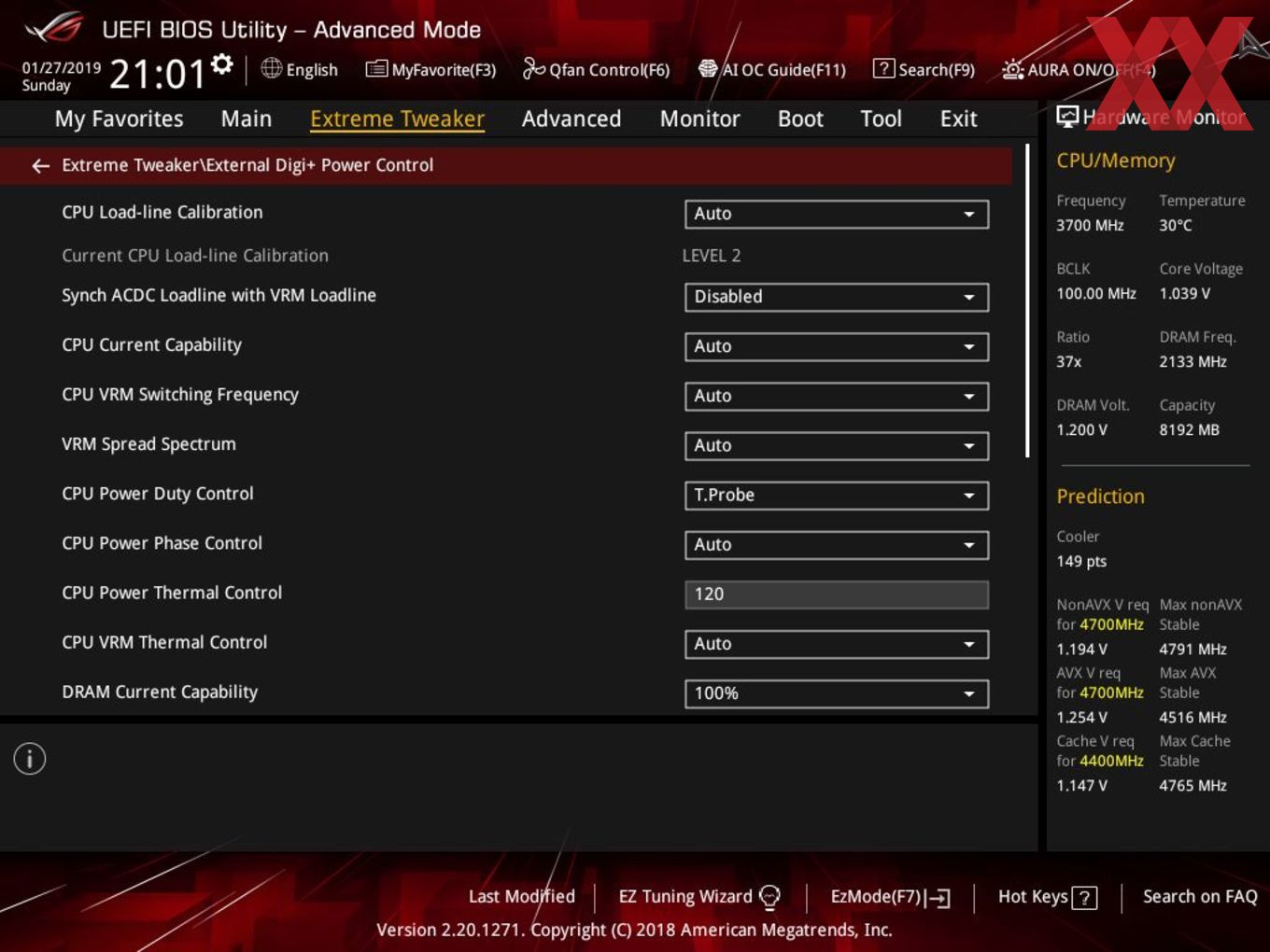Image resolution: width=1270 pixels, height=952 pixels.
Task: Click the 1.039 V core voltage value
Action: pyautogui.click(x=1184, y=293)
